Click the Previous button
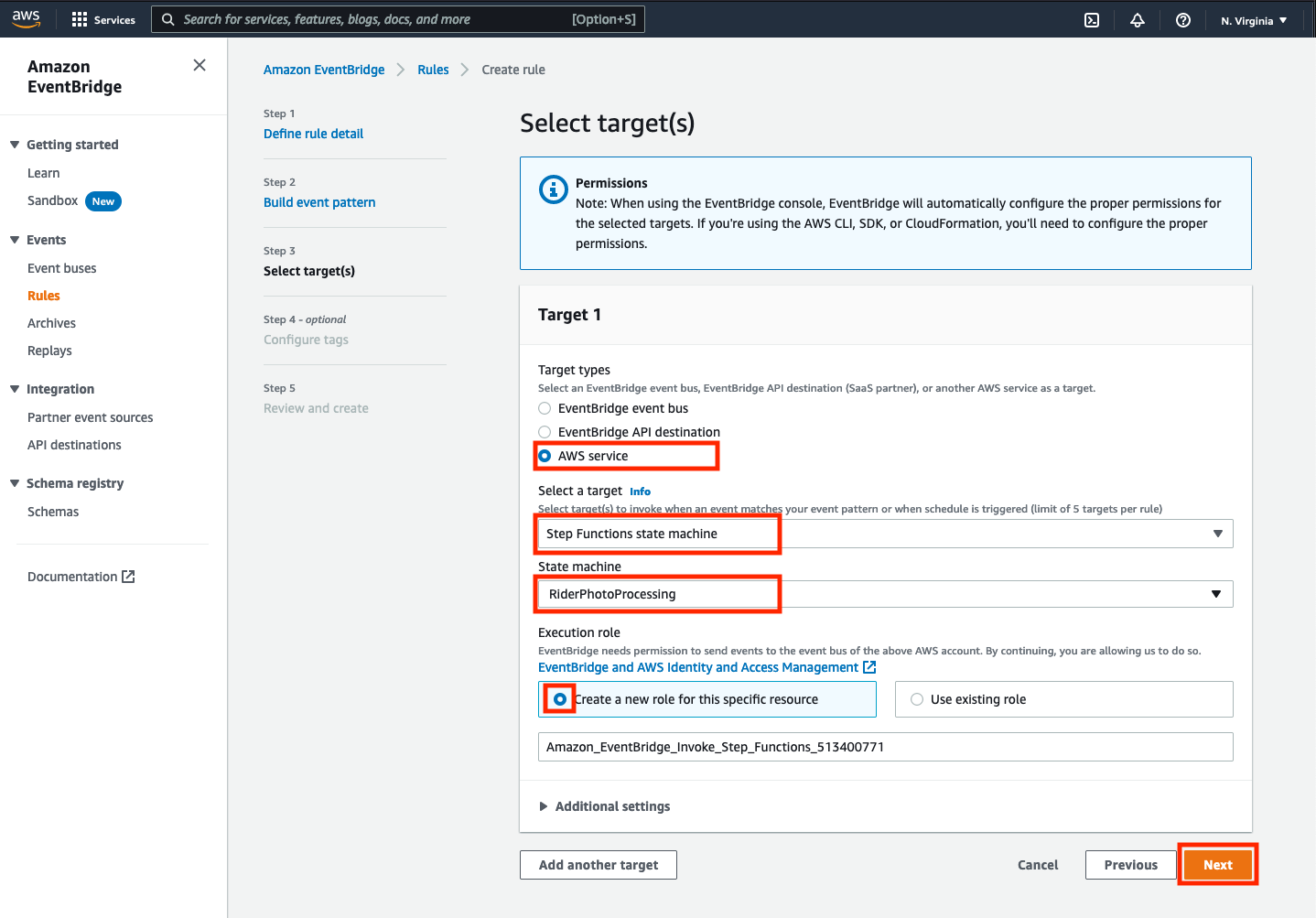 pyautogui.click(x=1131, y=865)
